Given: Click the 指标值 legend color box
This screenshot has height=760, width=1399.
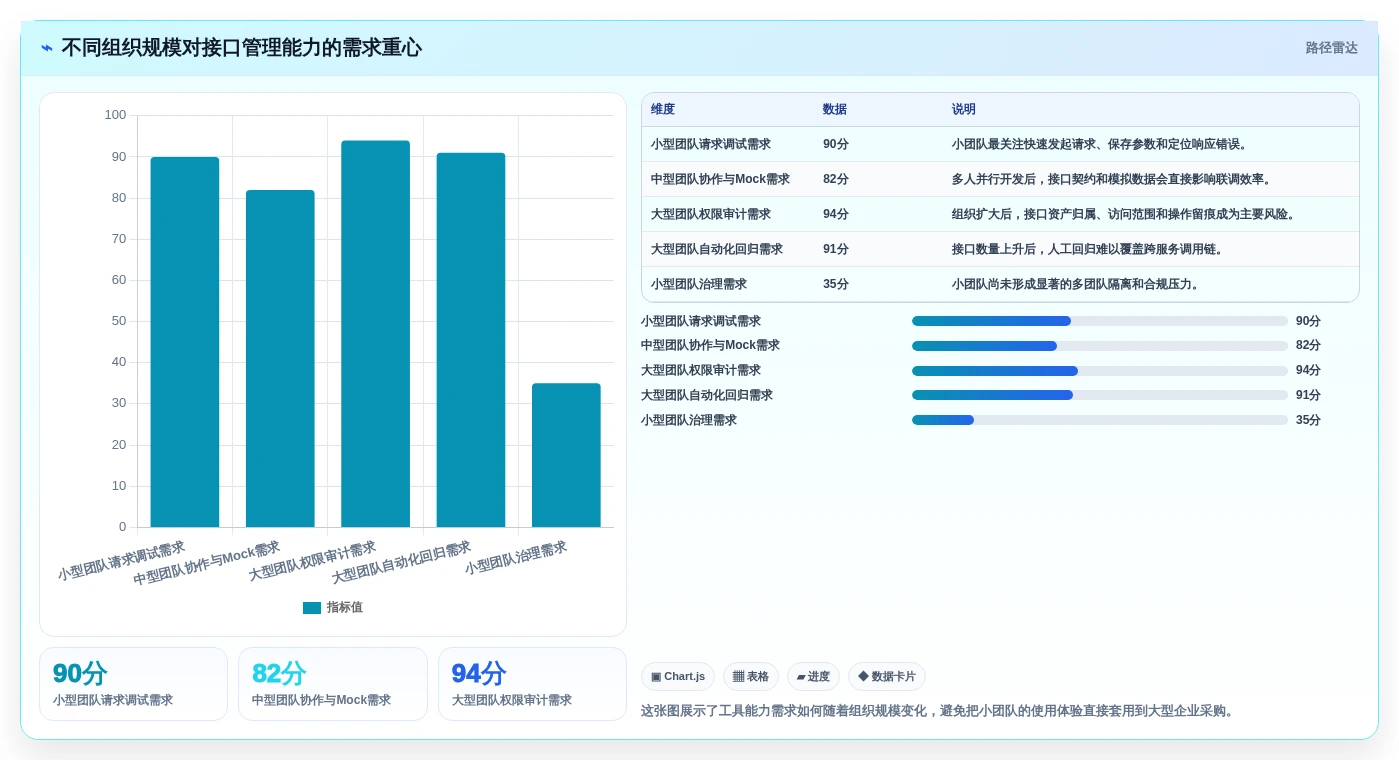Looking at the screenshot, I should (x=312, y=608).
